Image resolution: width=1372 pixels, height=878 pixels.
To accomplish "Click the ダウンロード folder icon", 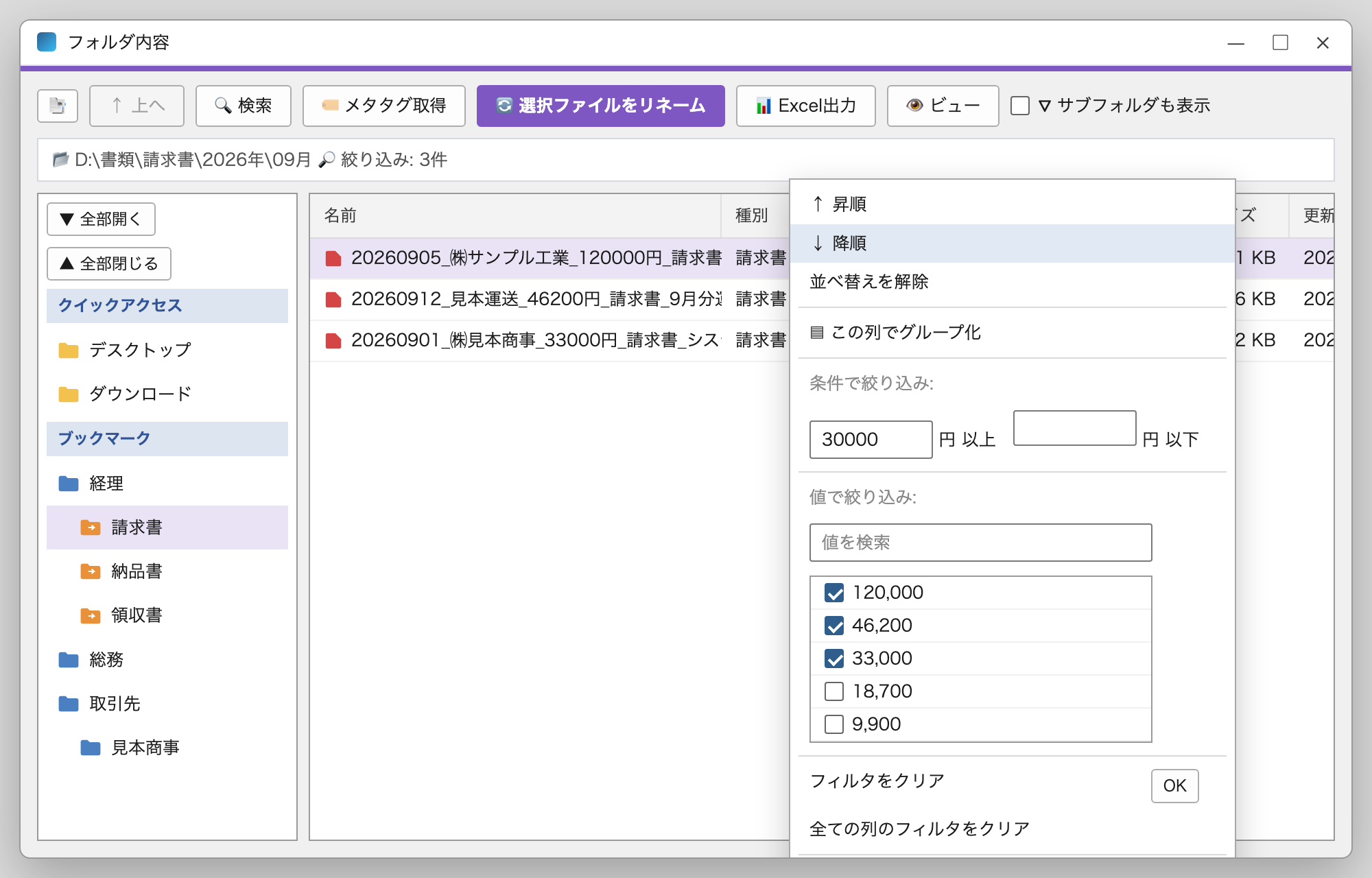I will tap(69, 394).
